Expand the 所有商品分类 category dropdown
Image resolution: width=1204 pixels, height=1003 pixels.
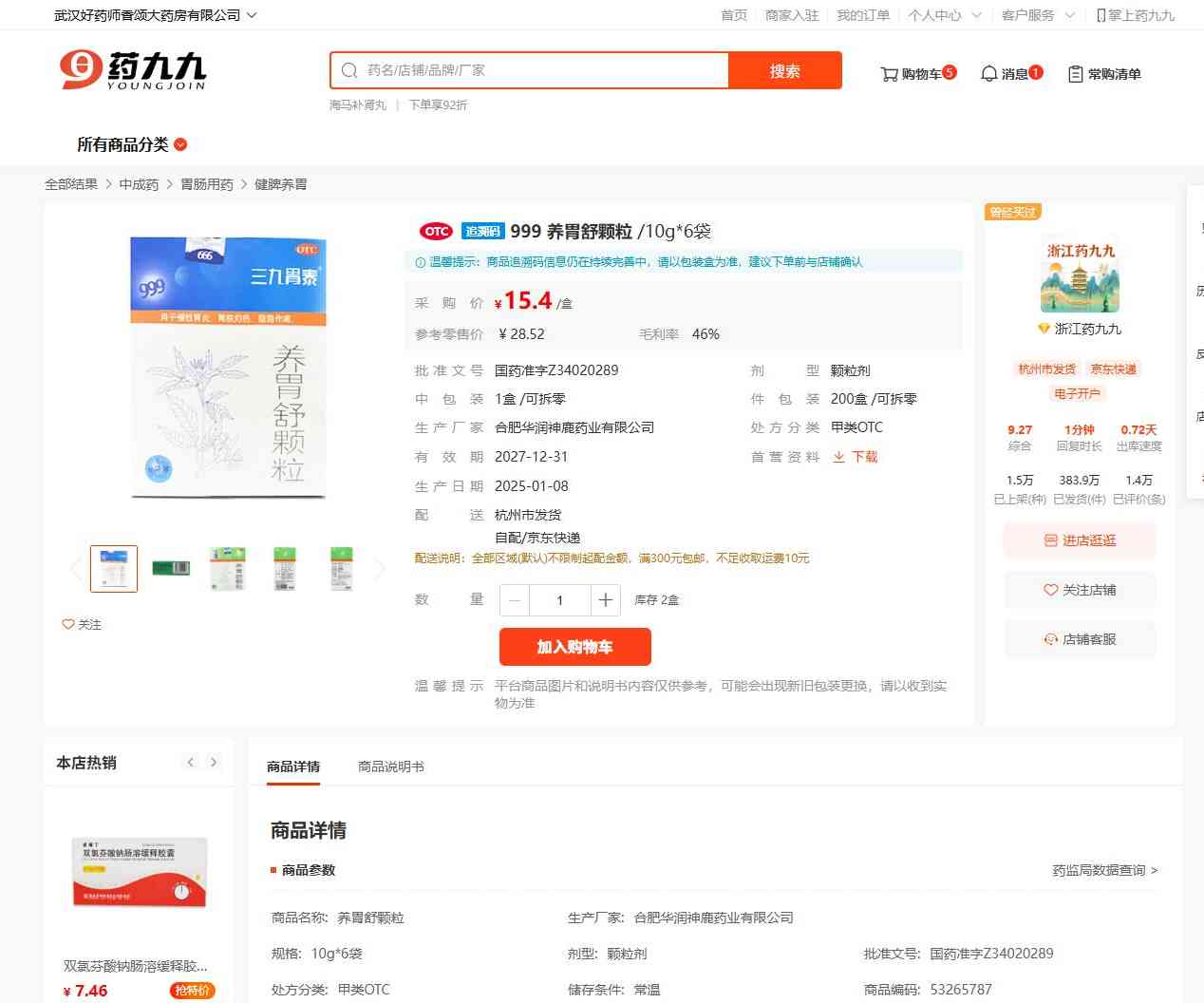(x=180, y=144)
